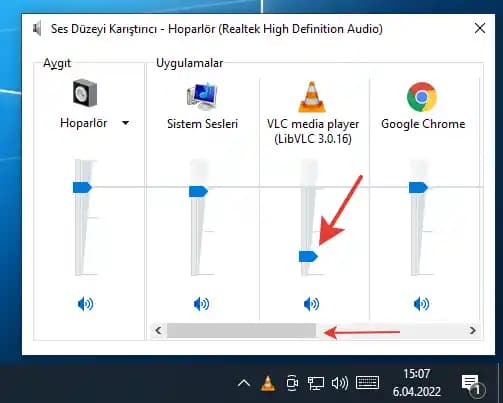Screen dimensions: 503x403
Task: Click the Hoparlör speaker device icon
Action: 85,93
